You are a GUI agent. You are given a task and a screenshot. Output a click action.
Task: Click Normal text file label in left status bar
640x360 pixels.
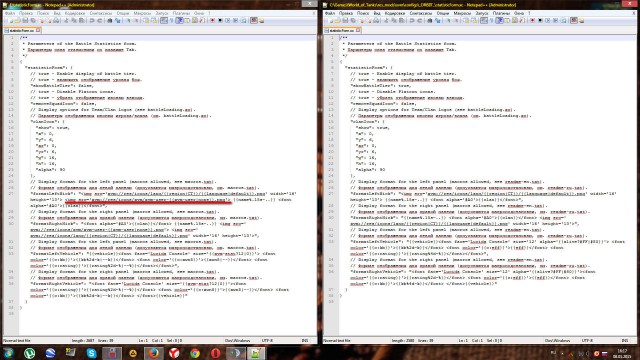17,340
